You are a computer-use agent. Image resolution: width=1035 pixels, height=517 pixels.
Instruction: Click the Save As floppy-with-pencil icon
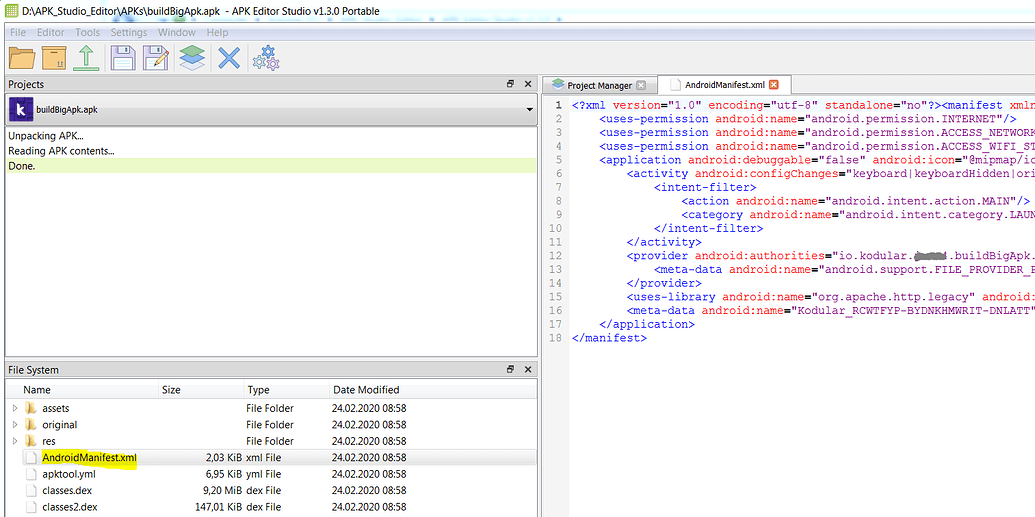coord(156,58)
